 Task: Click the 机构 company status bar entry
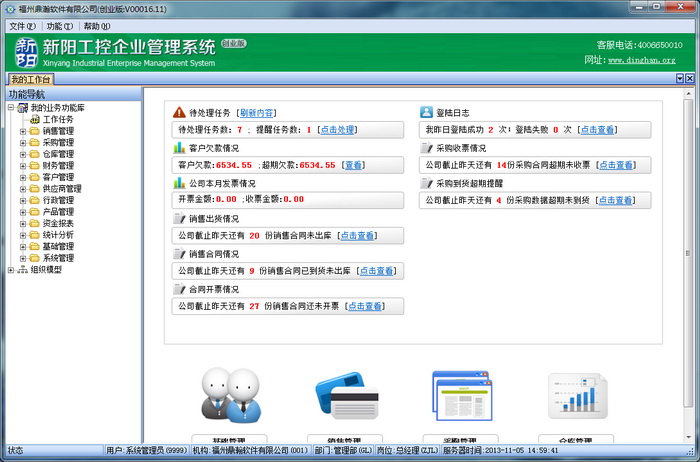point(250,450)
